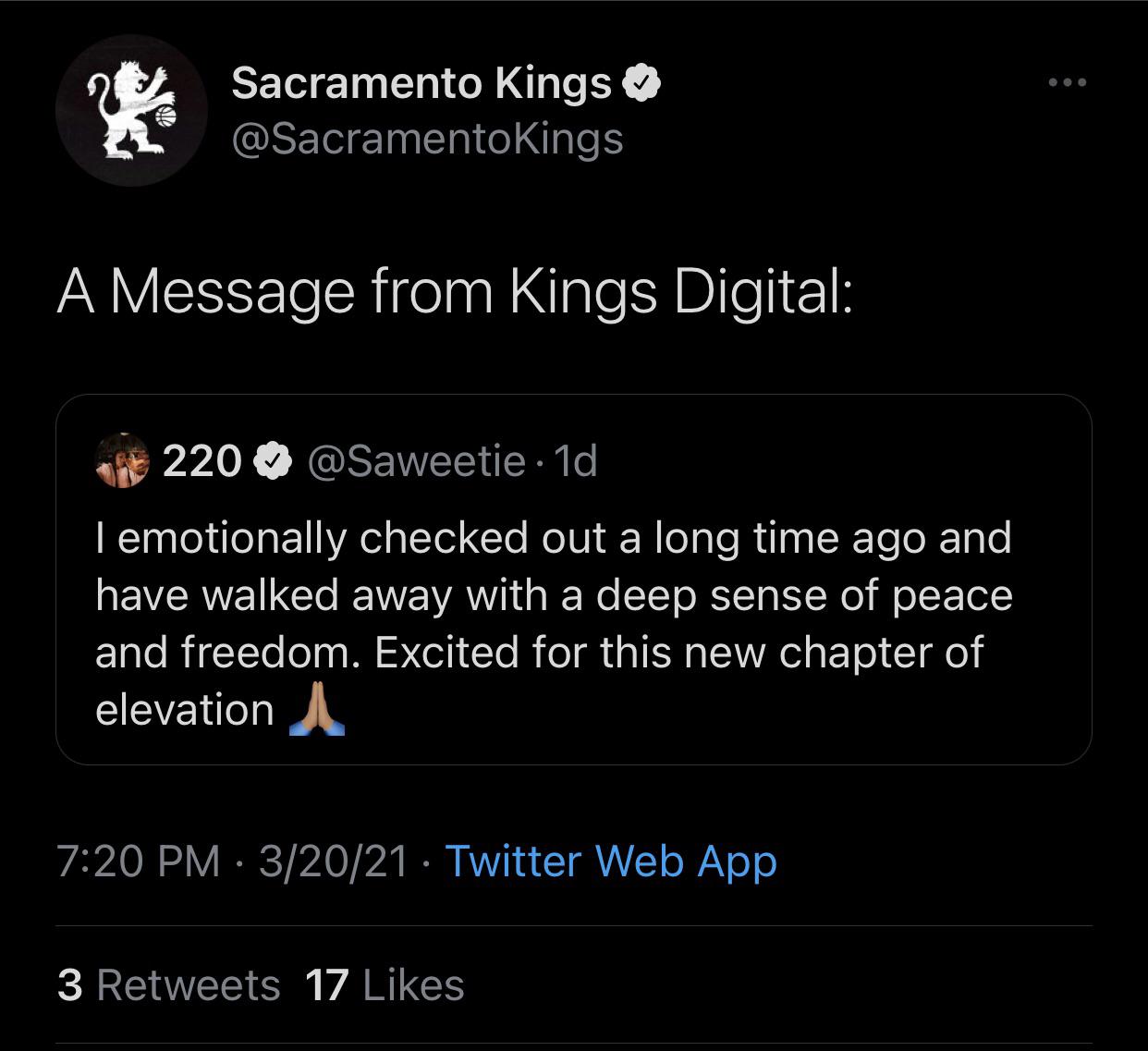
Task: Open the 'Twitter Web App' source link
Action: [611, 862]
